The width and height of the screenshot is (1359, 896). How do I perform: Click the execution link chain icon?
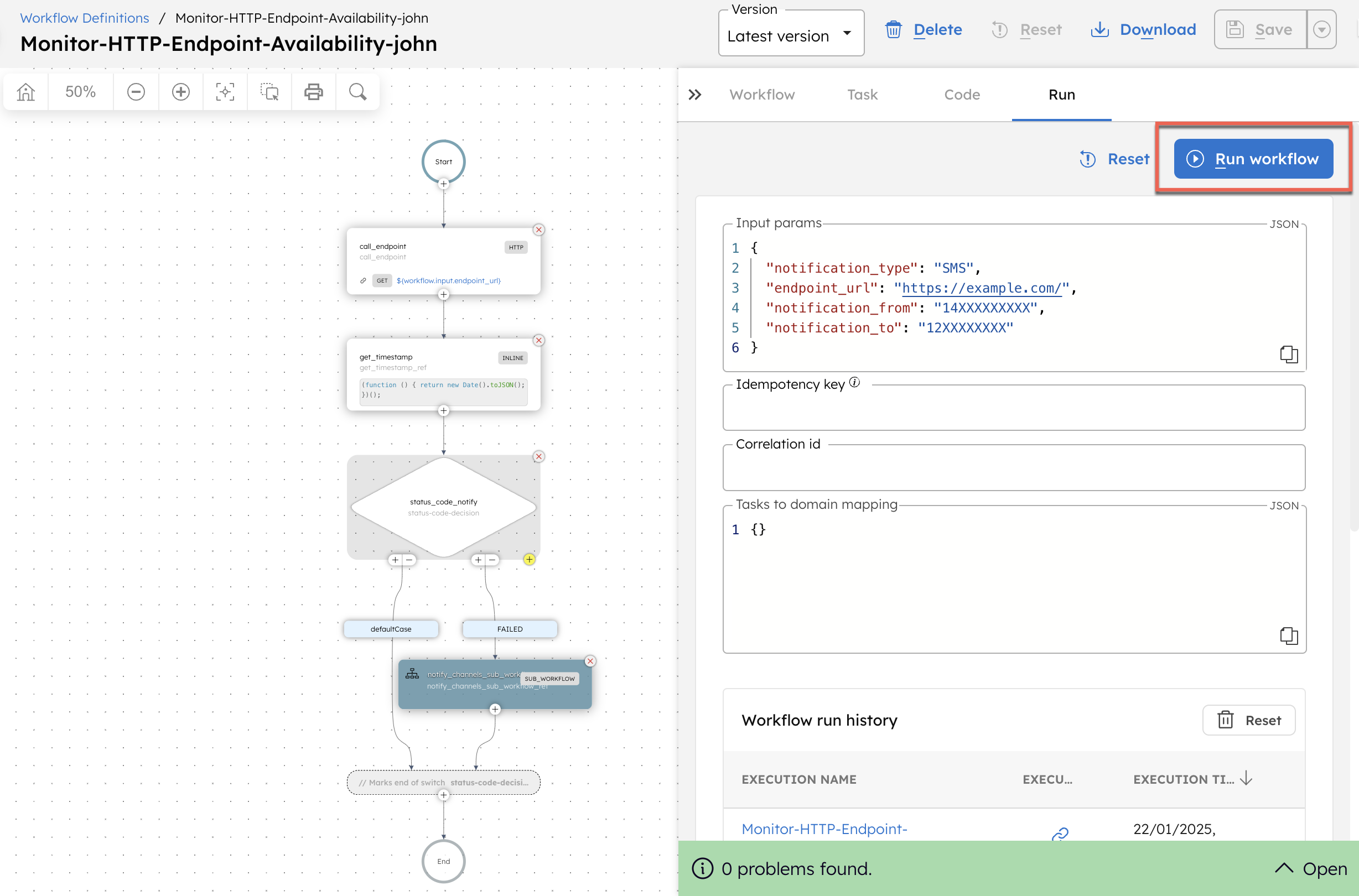pos(1060,834)
